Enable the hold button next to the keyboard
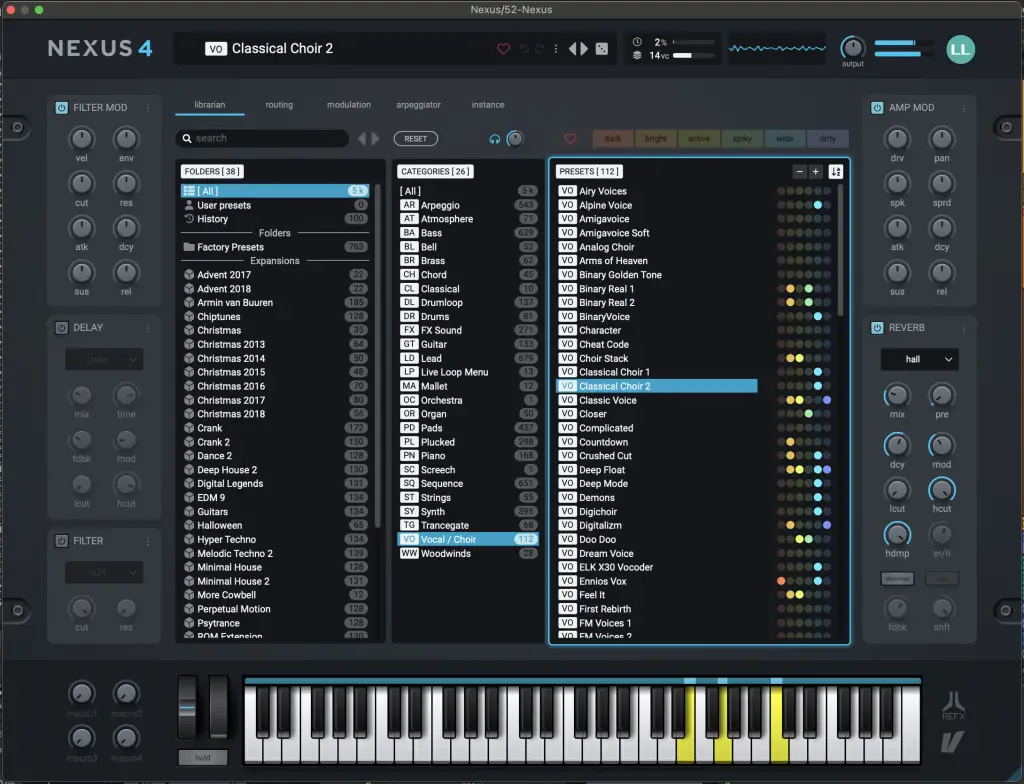This screenshot has width=1024, height=784. point(203,758)
